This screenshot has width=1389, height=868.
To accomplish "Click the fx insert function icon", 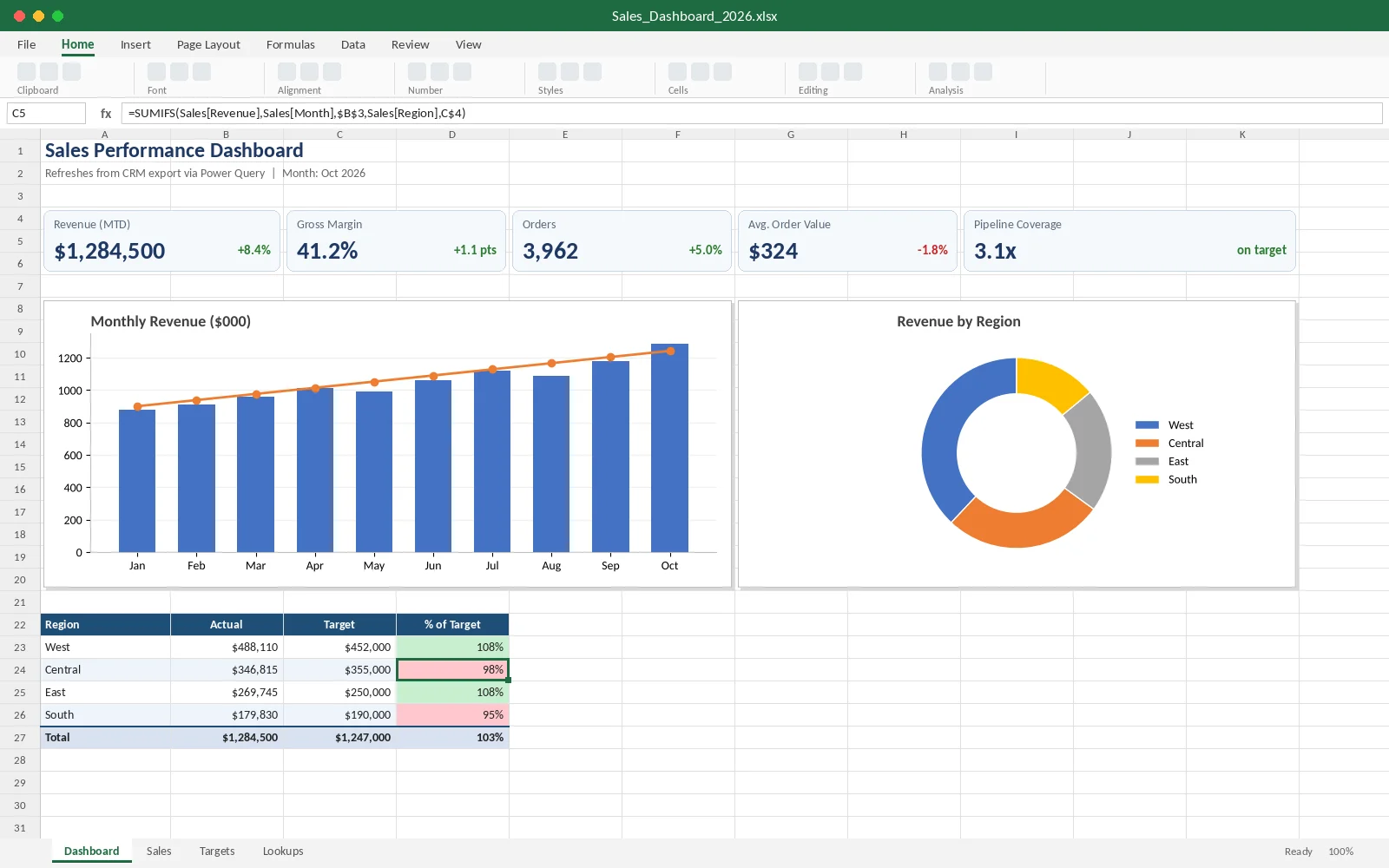I will point(106,113).
